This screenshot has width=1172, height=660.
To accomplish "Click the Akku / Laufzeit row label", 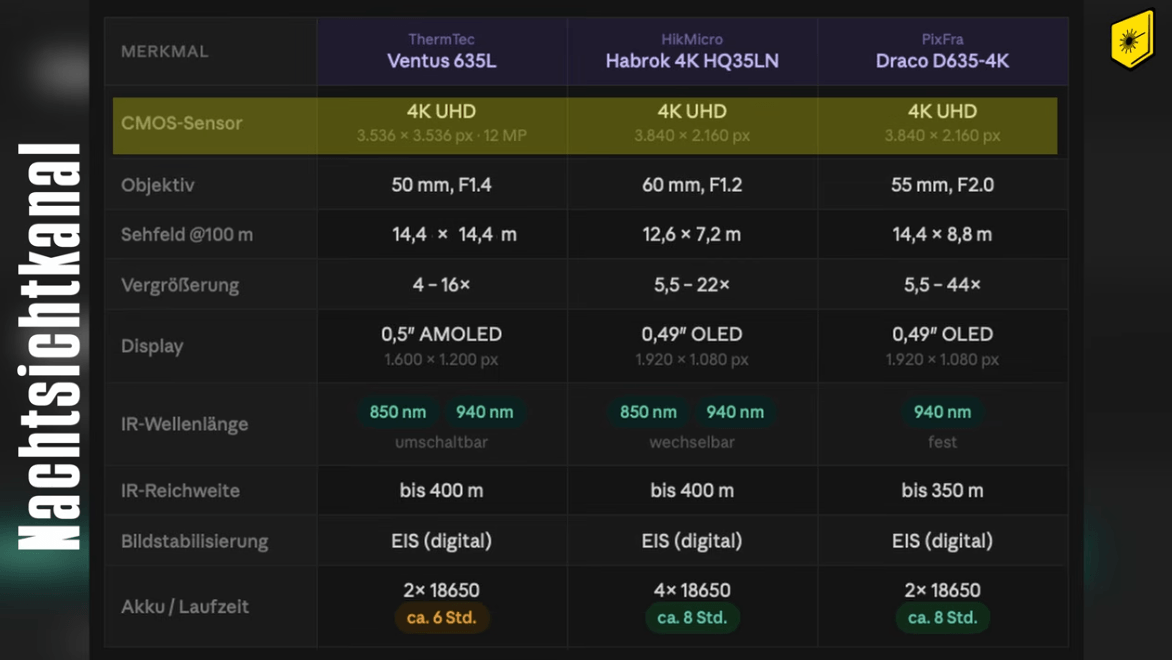I will 185,606.
